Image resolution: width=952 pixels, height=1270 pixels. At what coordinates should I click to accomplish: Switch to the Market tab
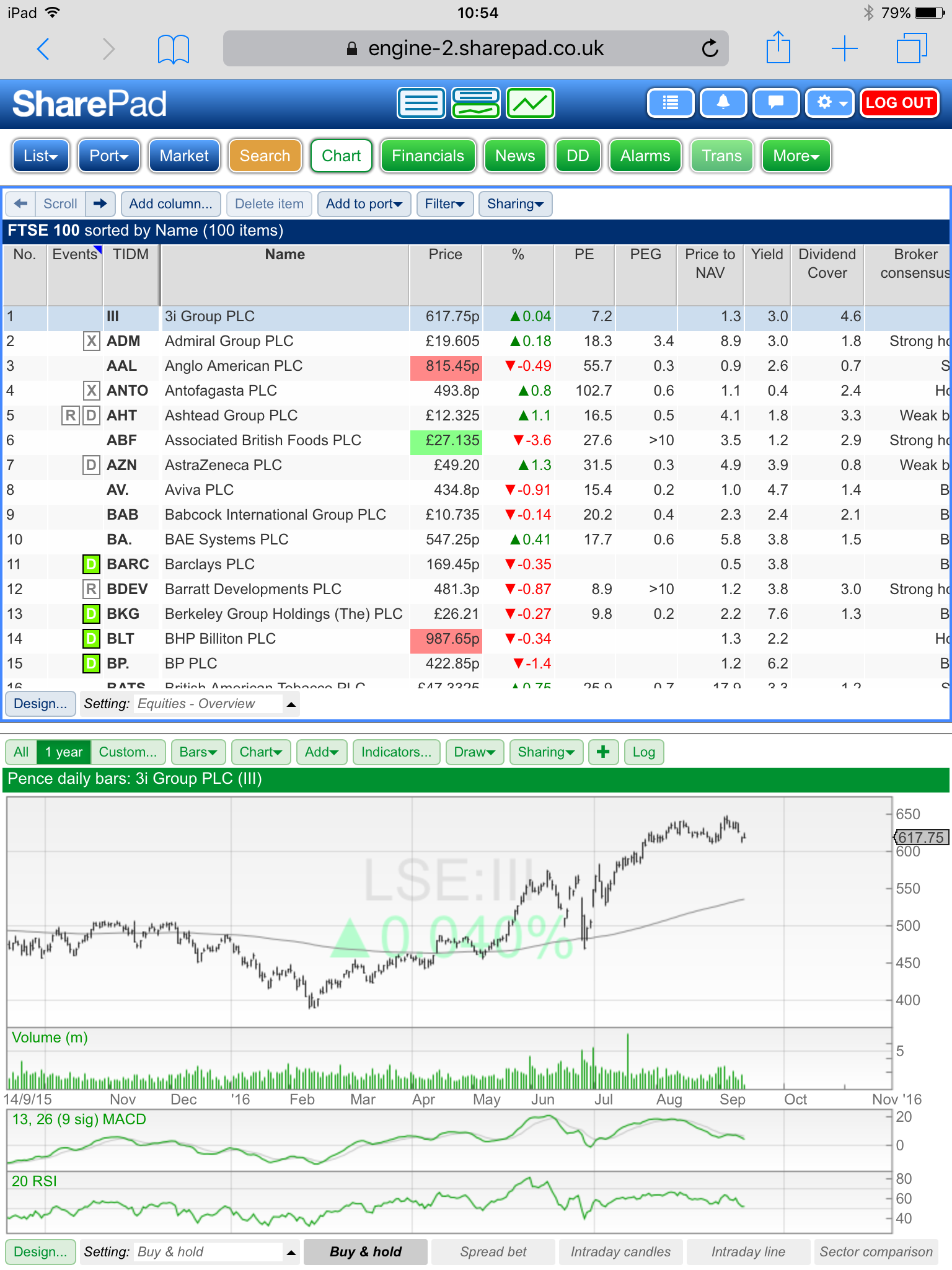(184, 156)
